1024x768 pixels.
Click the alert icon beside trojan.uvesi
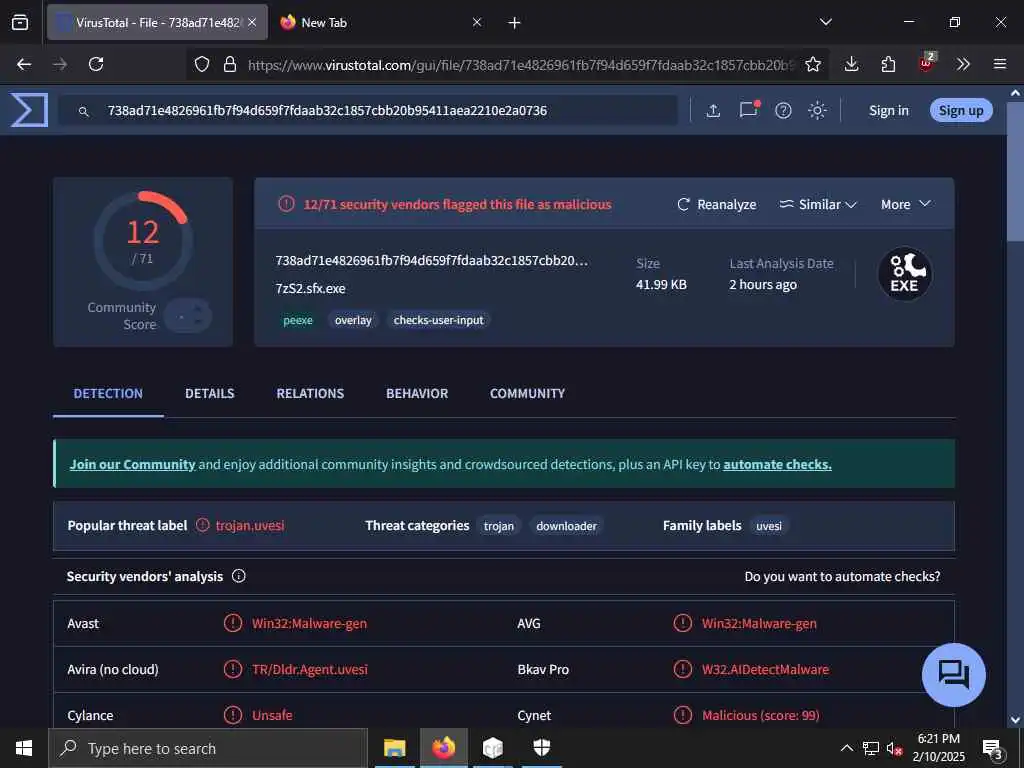[203, 525]
